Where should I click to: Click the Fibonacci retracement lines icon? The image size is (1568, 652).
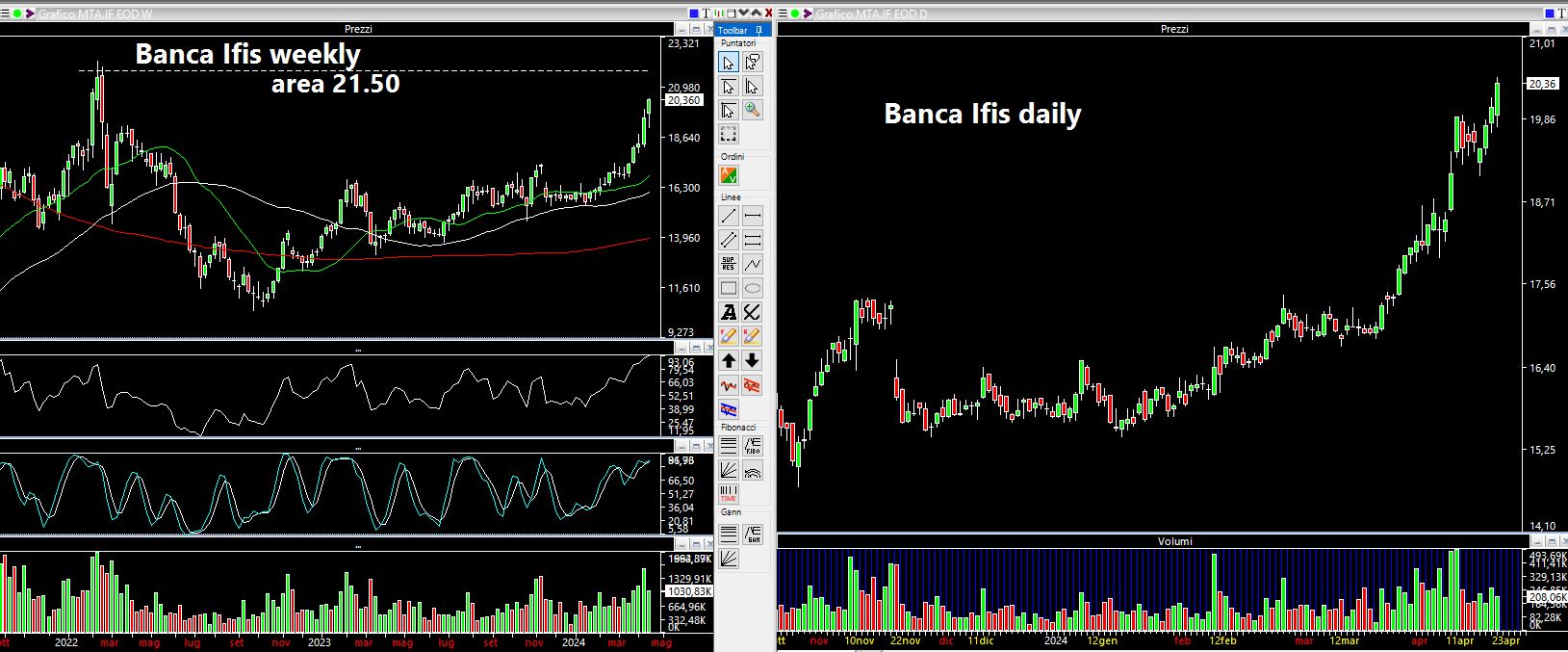pyautogui.click(x=729, y=446)
